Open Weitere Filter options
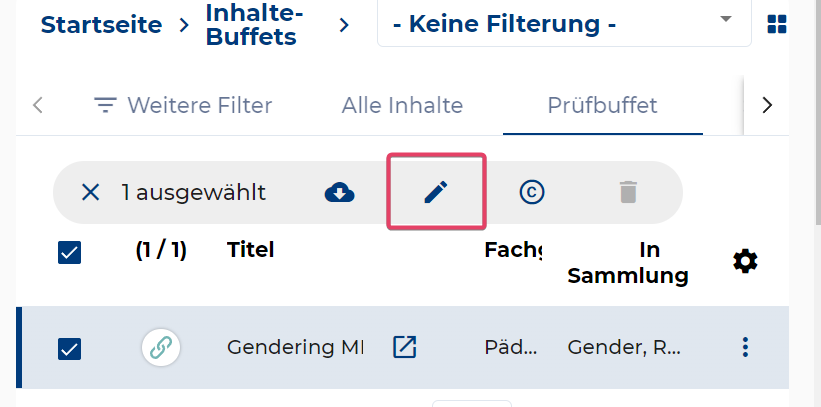The width and height of the screenshot is (821, 407). point(183,105)
